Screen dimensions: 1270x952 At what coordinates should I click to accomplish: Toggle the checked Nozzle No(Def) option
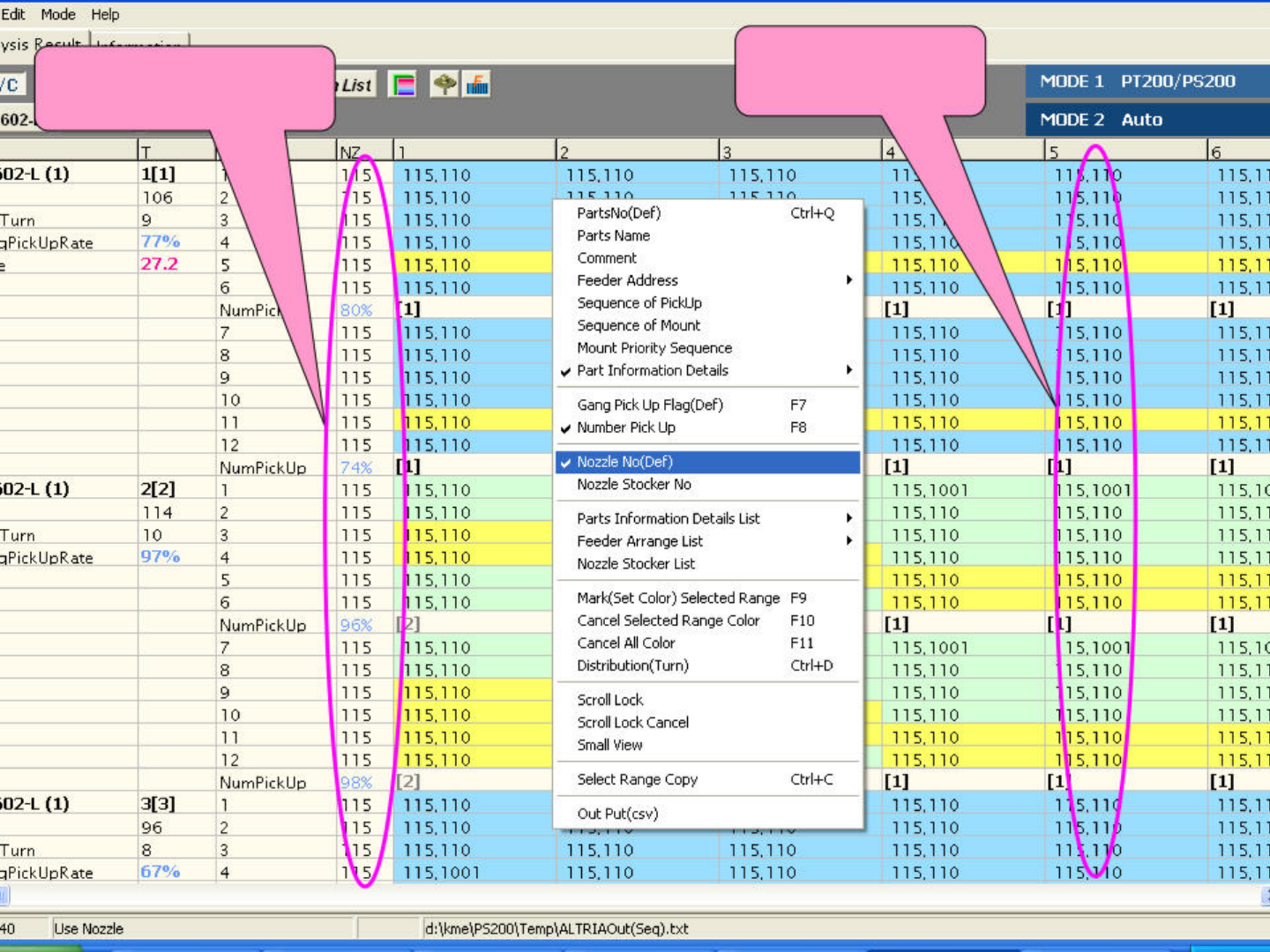coord(624,462)
